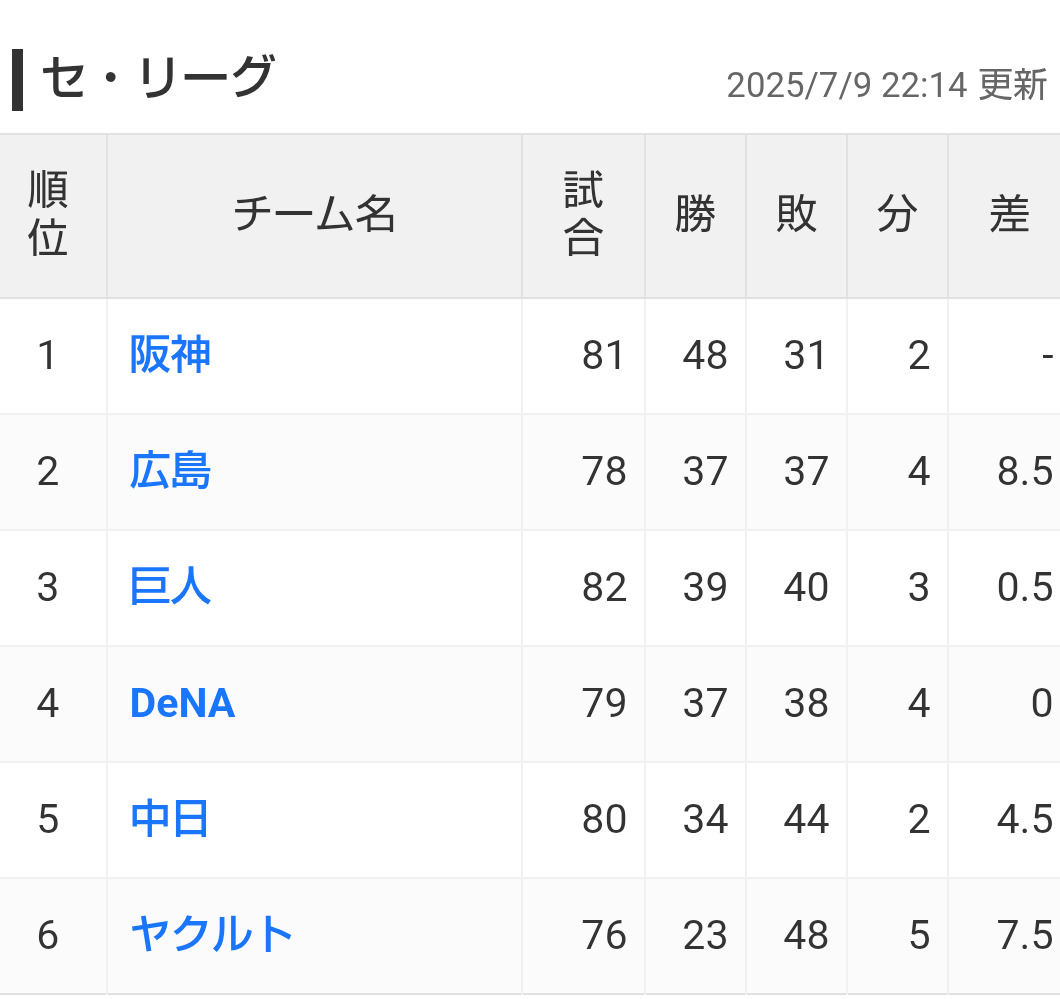
Task: Select the 勝 column header
Action: 695,214
